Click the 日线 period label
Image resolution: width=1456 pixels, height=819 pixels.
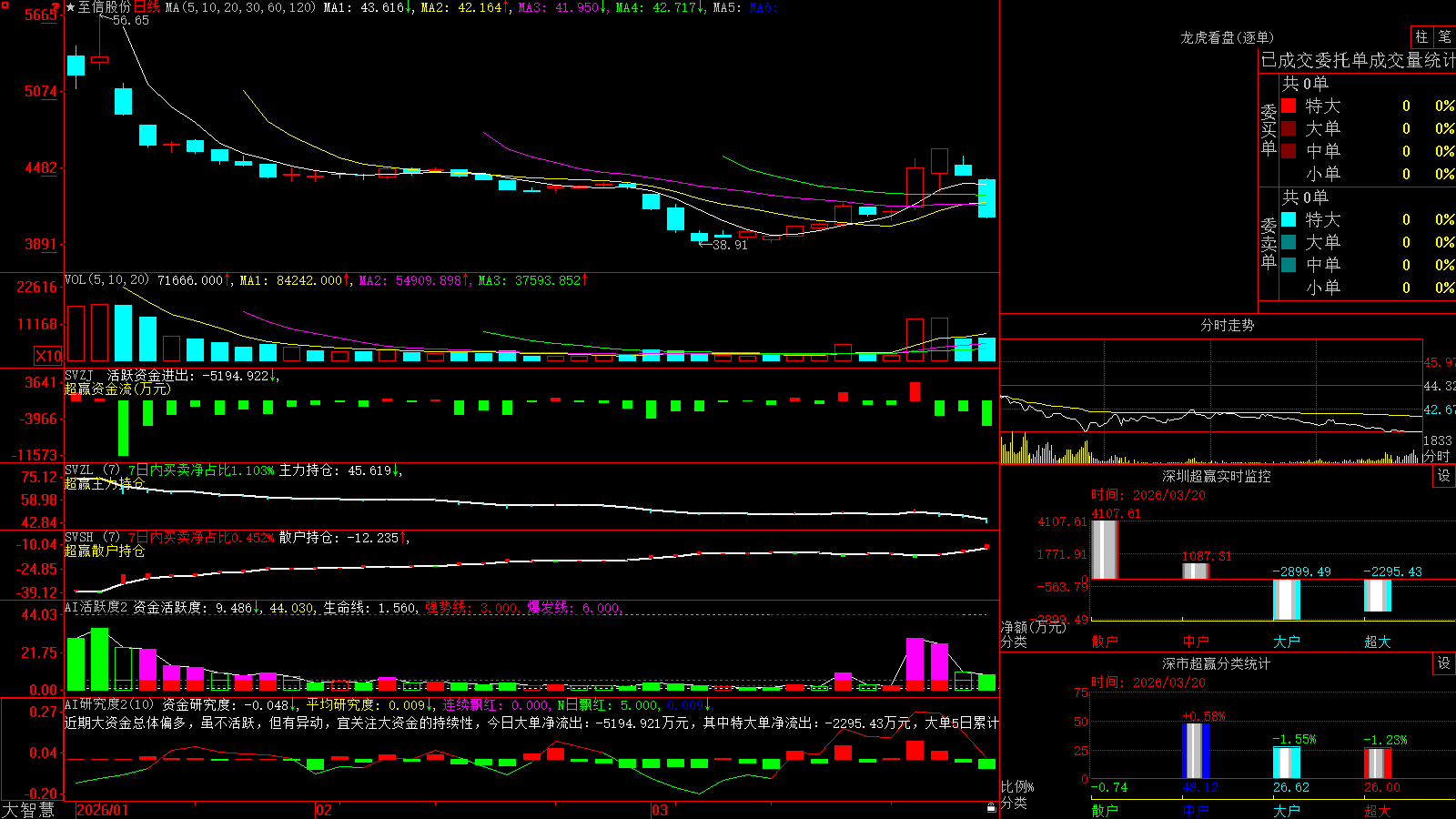pyautogui.click(x=147, y=7)
